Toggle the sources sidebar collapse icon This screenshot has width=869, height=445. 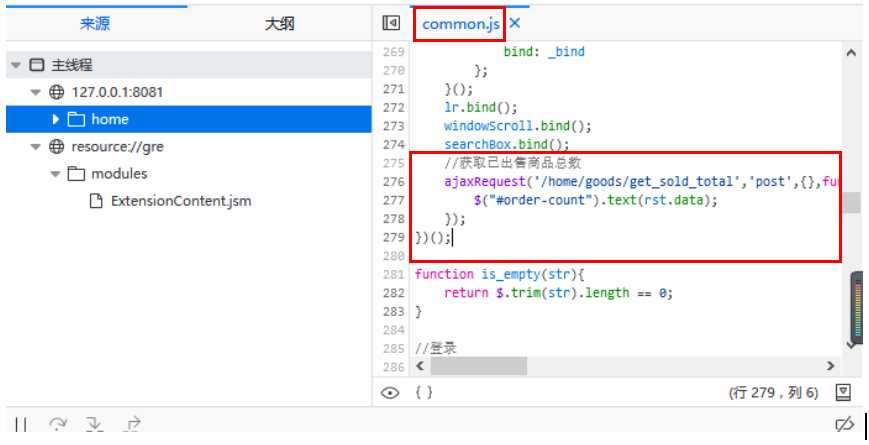(x=391, y=23)
